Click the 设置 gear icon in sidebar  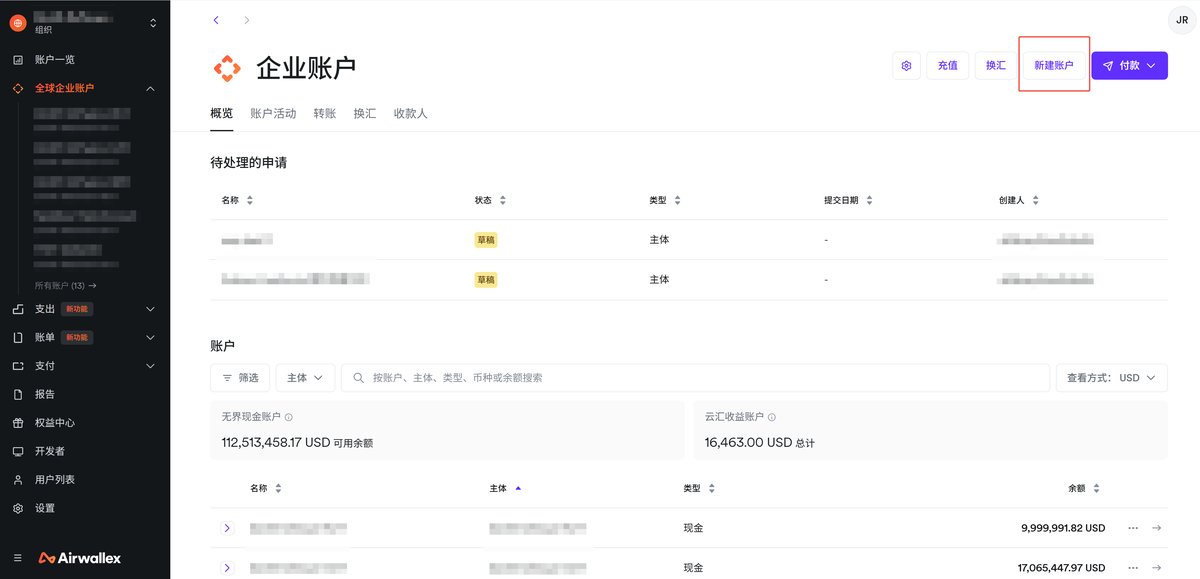[18, 508]
